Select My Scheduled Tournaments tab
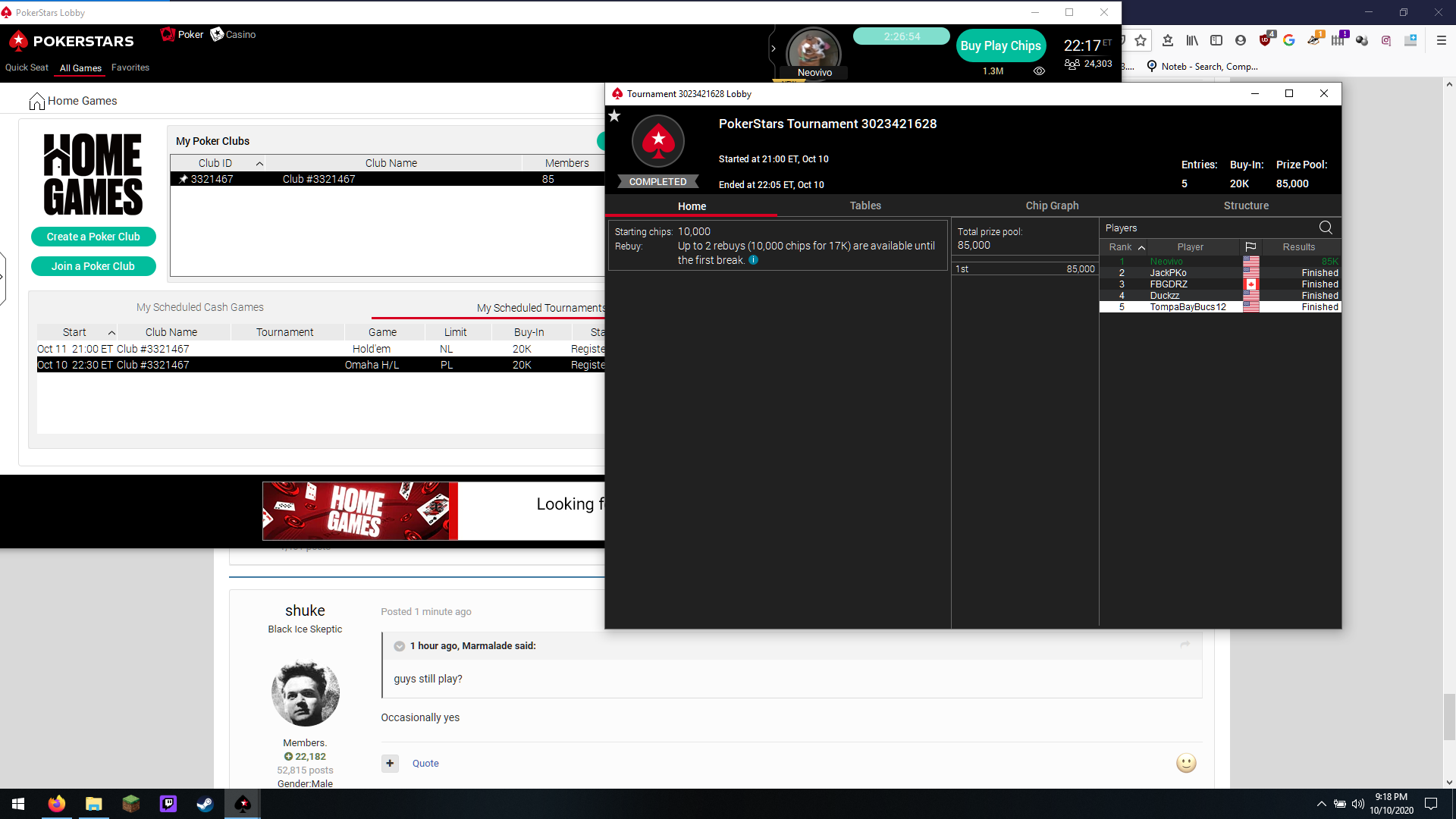The image size is (1456, 819). (x=541, y=308)
